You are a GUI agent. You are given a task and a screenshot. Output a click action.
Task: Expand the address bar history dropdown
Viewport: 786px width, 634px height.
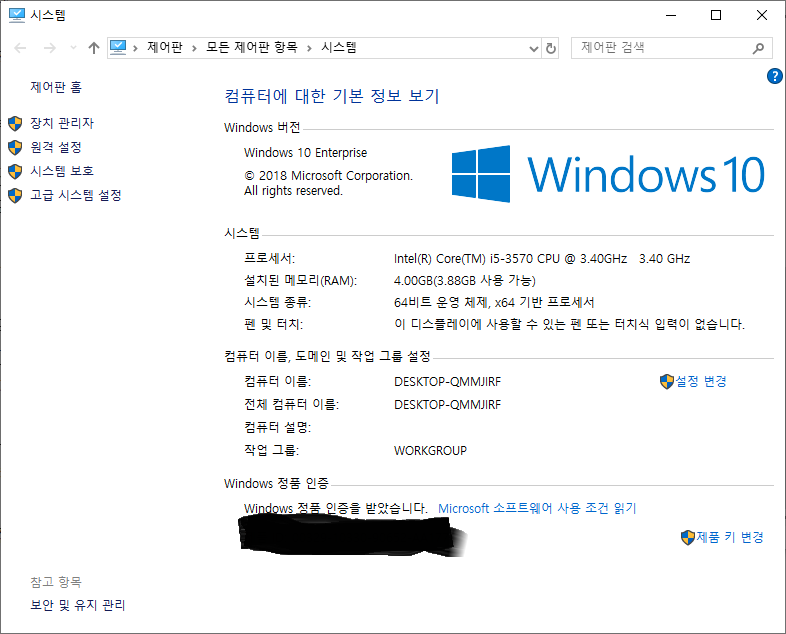point(534,48)
